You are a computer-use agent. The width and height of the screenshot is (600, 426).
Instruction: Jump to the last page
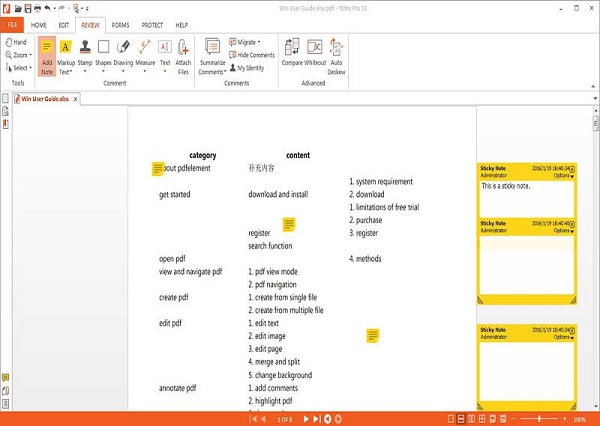tap(316, 419)
